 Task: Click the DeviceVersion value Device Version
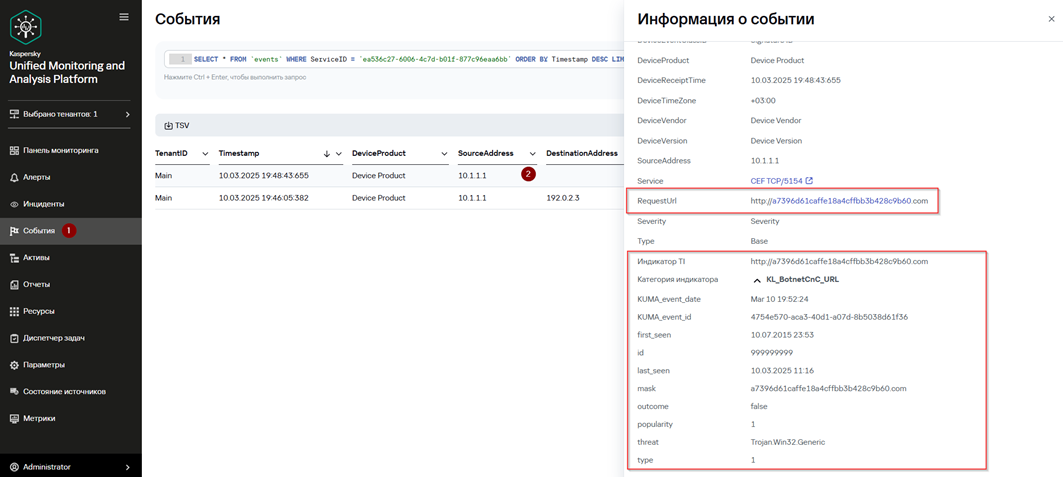[x=776, y=141]
